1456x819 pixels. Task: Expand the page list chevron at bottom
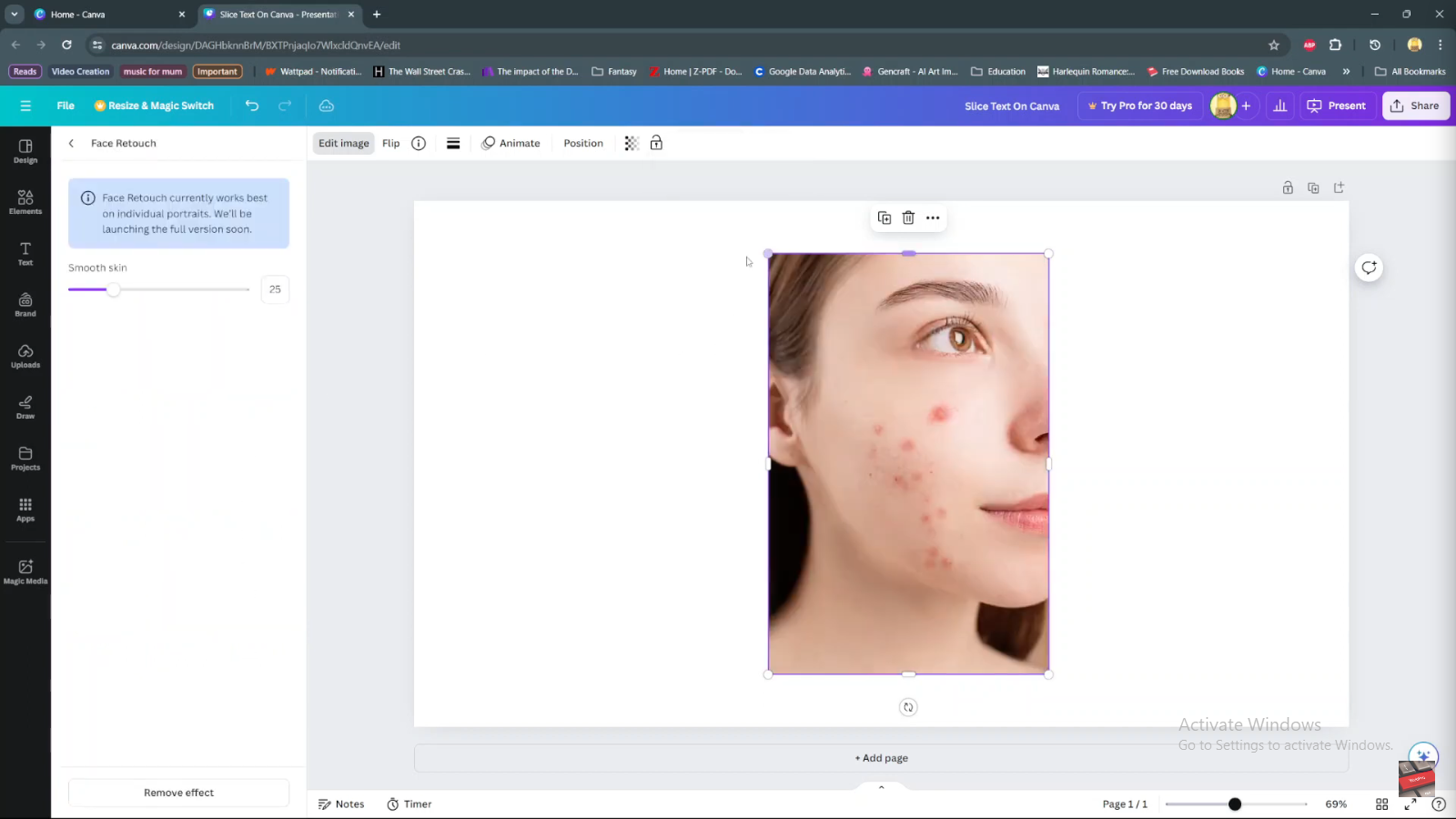(881, 787)
